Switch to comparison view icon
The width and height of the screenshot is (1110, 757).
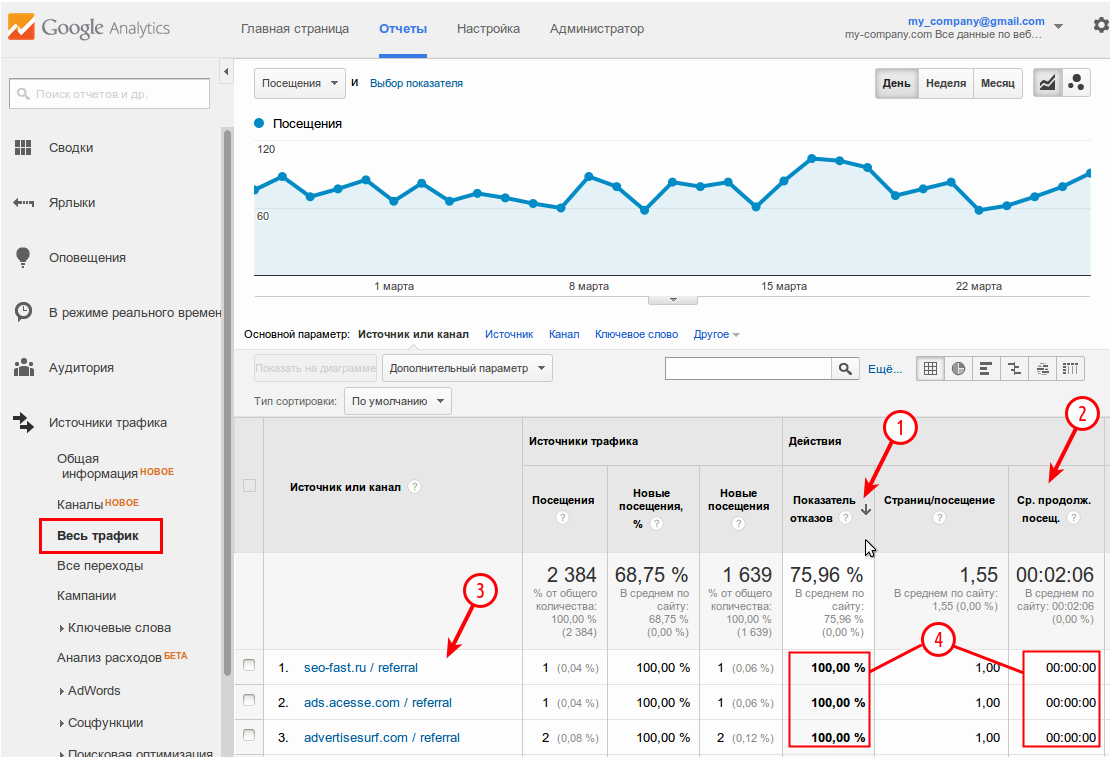1014,368
